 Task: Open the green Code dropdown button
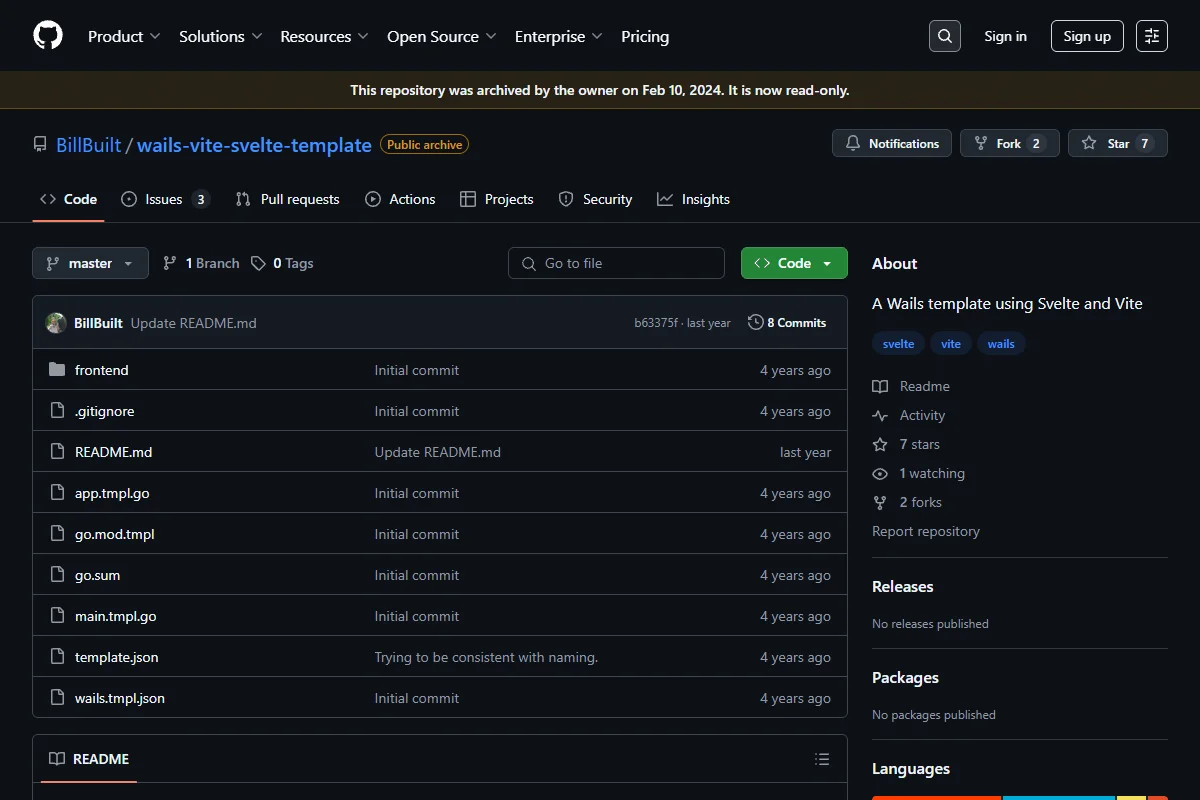[794, 263]
